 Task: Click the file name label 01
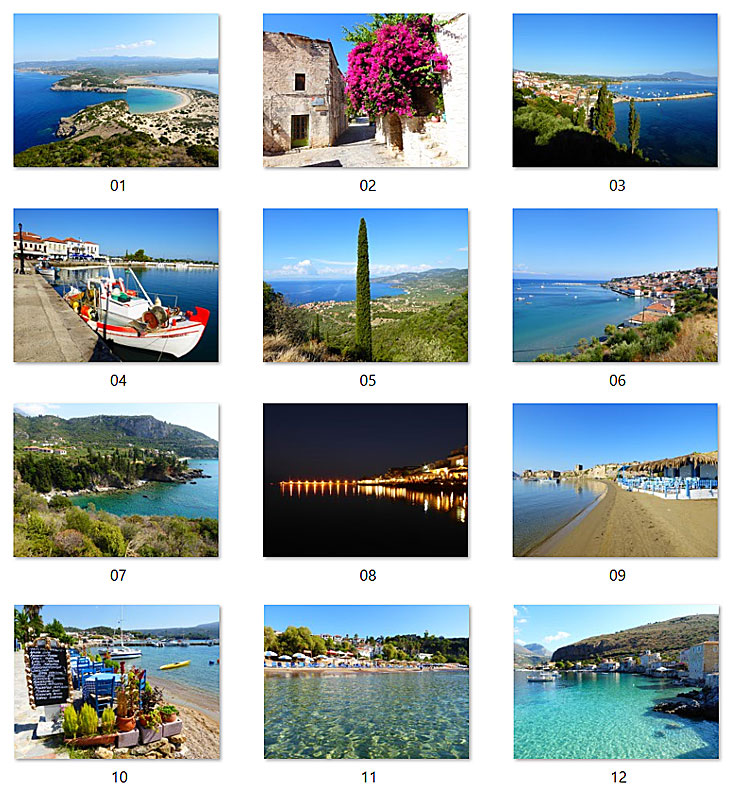[118, 186]
